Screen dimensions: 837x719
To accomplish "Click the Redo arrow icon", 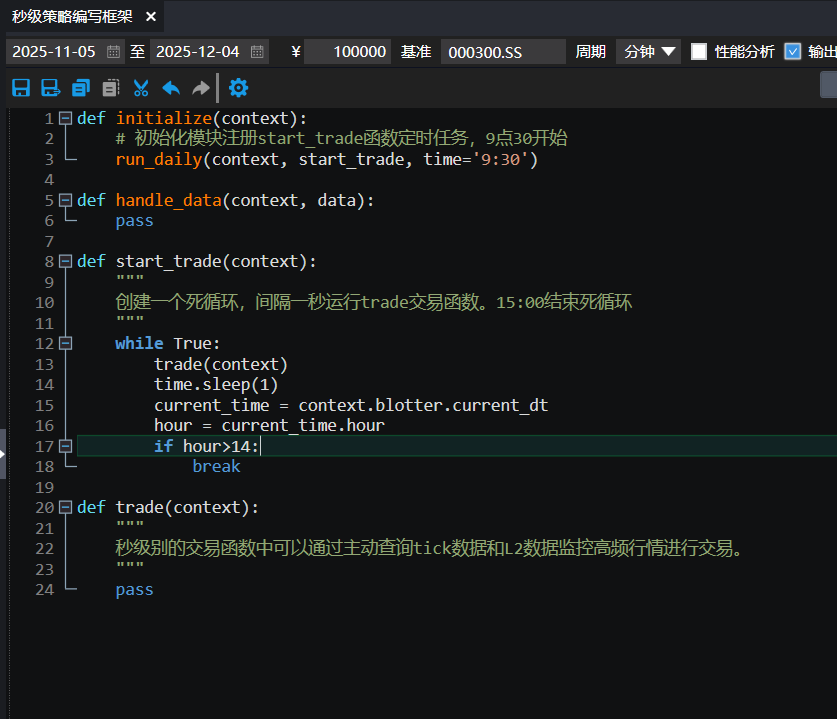I will coord(201,88).
